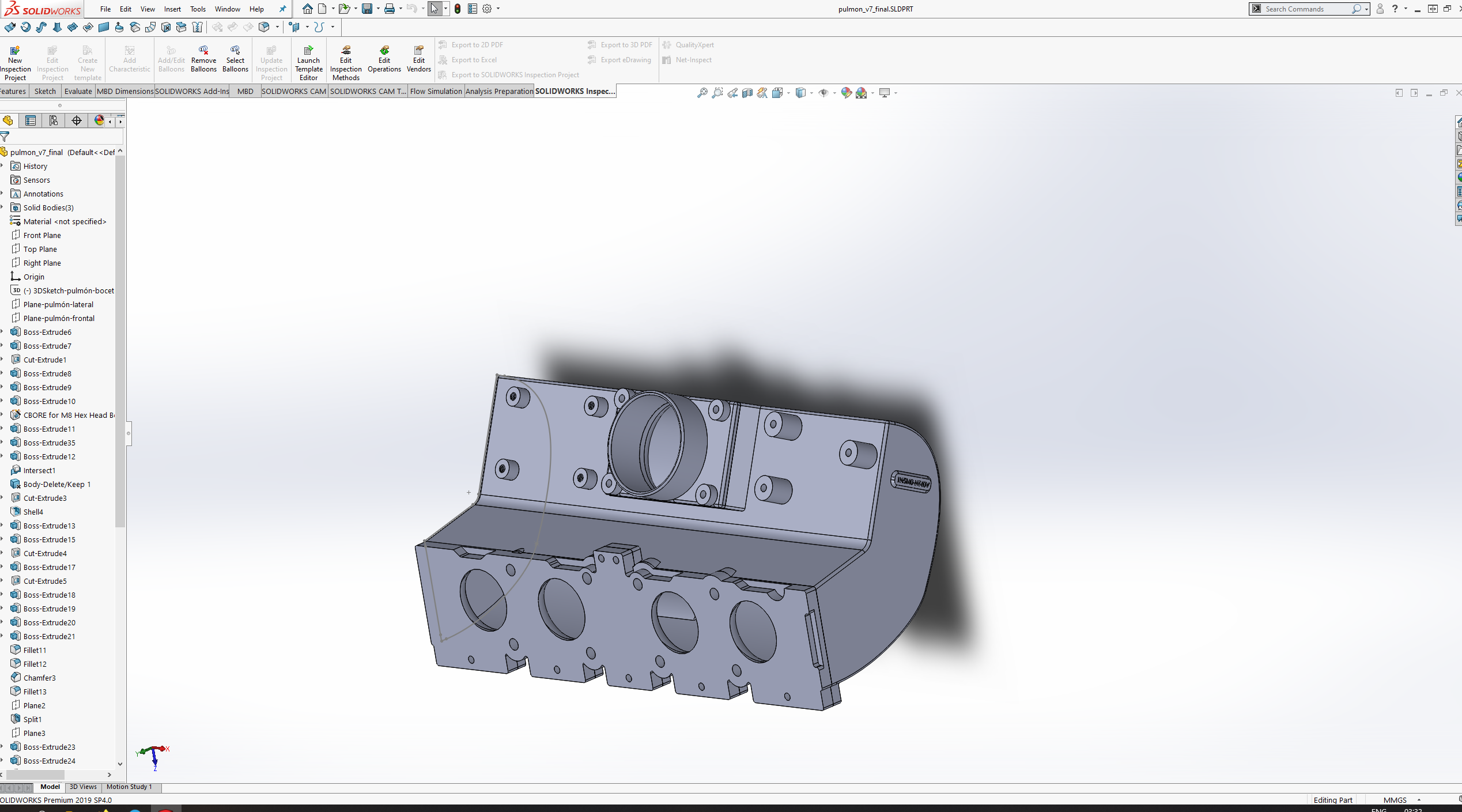This screenshot has height=812, width=1462.
Task: Expand the Solid Bodies(3) folder
Action: click(2, 207)
